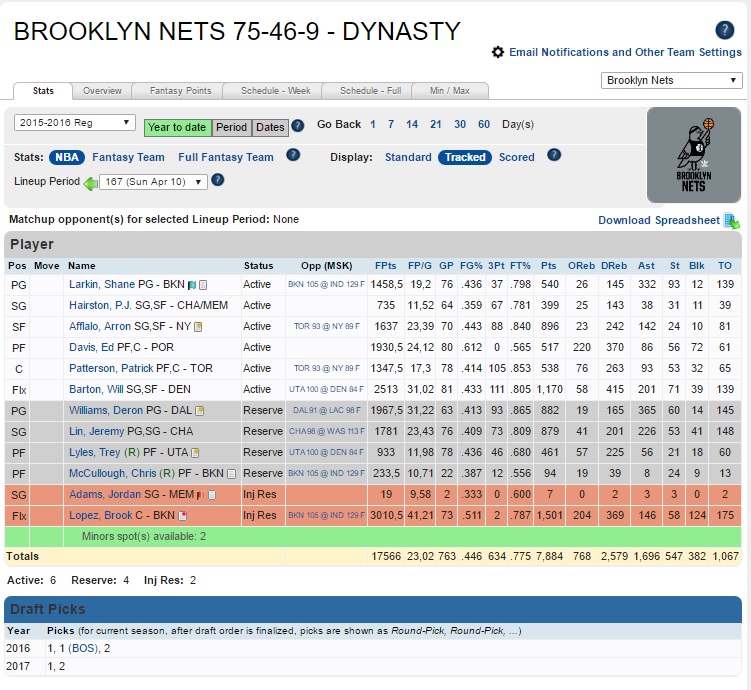751x690 pixels.
Task: Open the news note for Deron Williams
Action: [200, 411]
